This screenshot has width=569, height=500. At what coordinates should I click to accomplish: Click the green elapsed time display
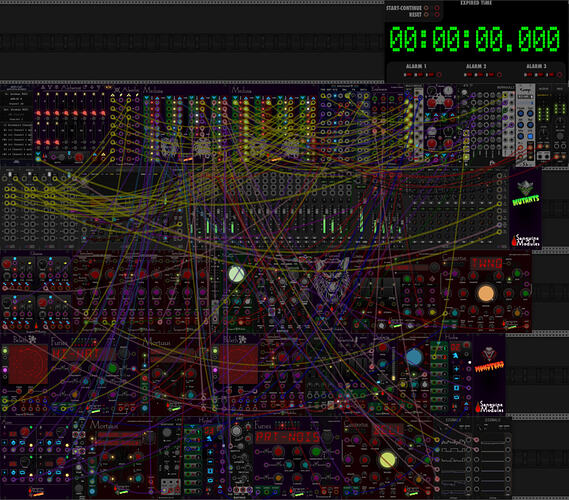[x=475, y=38]
